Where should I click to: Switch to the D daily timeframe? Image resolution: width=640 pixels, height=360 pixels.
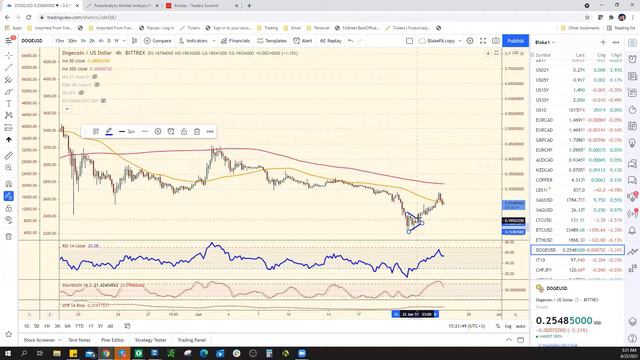coord(109,41)
